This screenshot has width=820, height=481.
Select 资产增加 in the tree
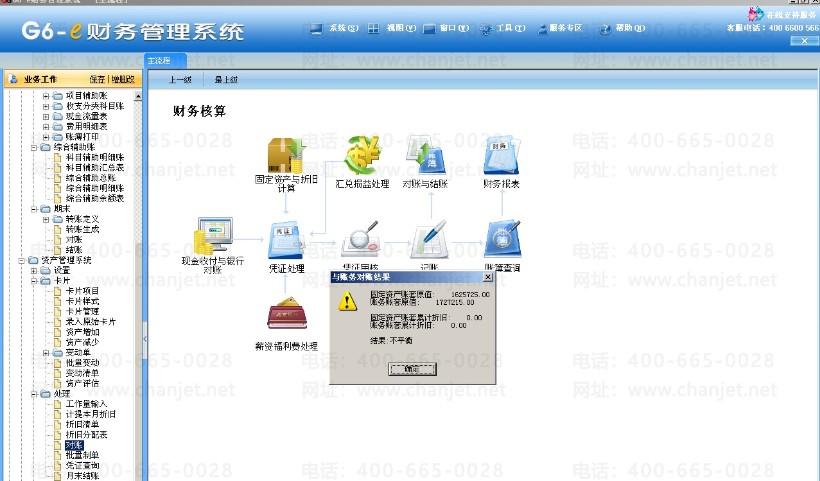82,332
